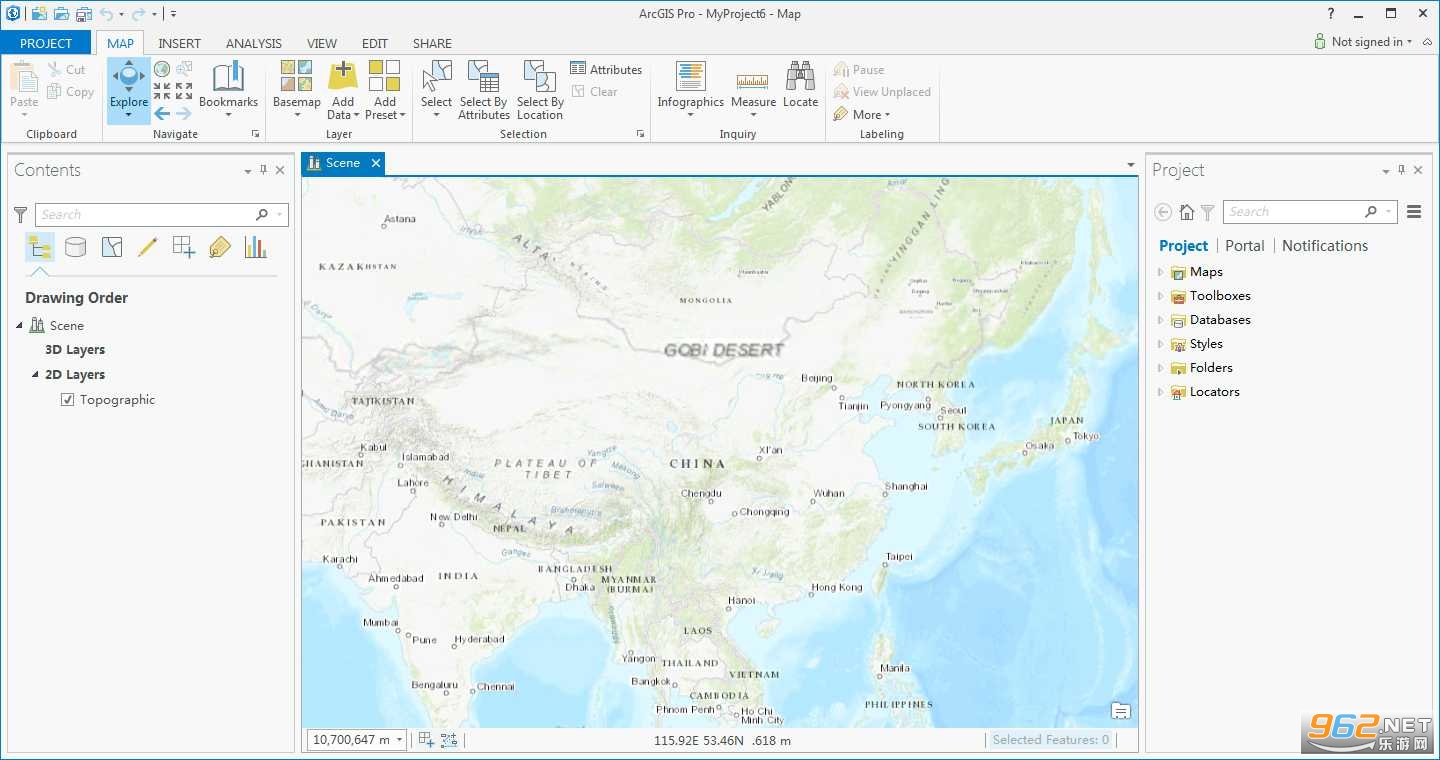Expand the Databases node
Screen dimensions: 1440x760
click(1161, 320)
